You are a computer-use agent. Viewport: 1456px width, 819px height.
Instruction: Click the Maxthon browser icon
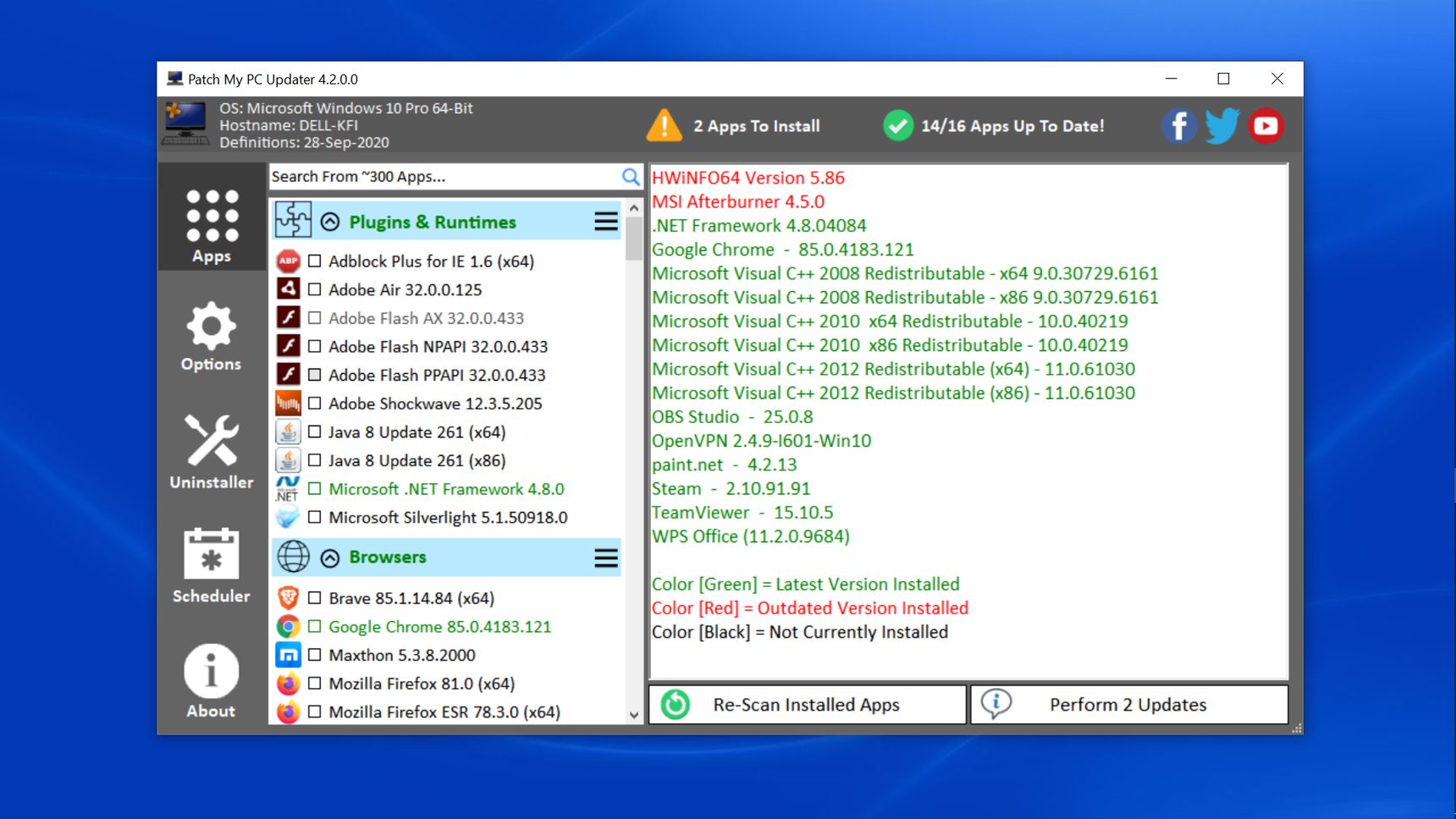288,655
